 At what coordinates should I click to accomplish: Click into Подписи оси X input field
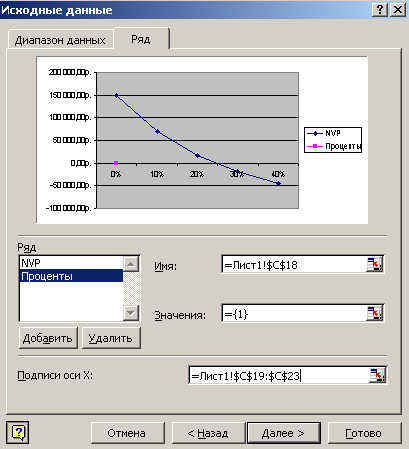tap(279, 375)
